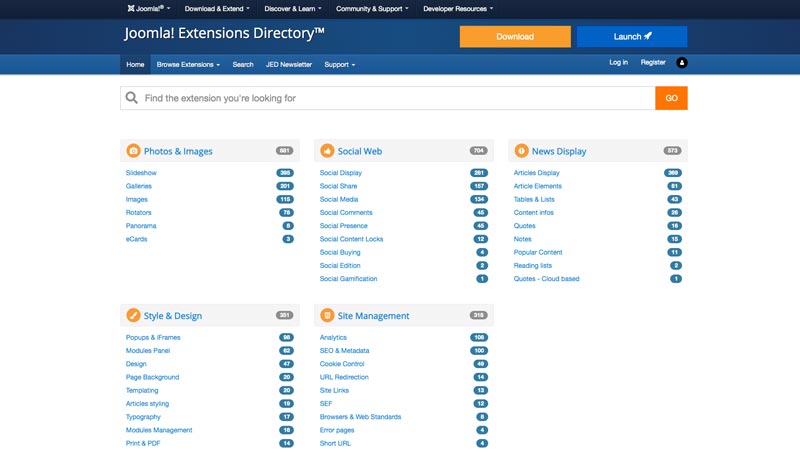
Task: Open the Slideshow subcategory
Action: pos(141,173)
